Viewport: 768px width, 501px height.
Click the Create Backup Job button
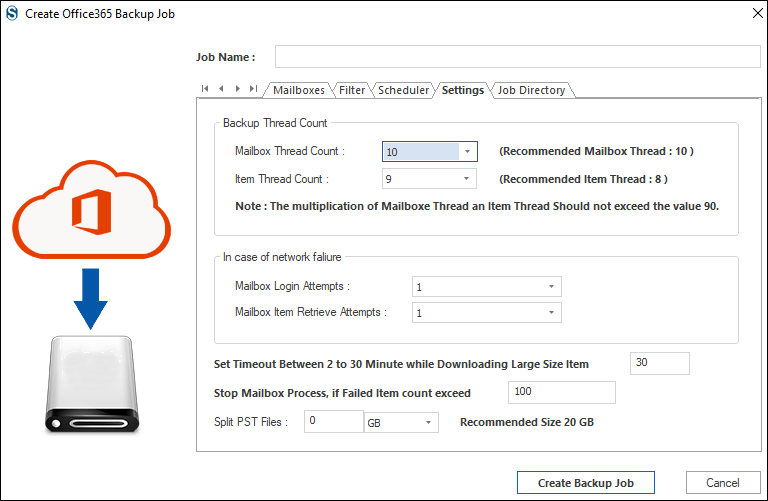point(586,483)
